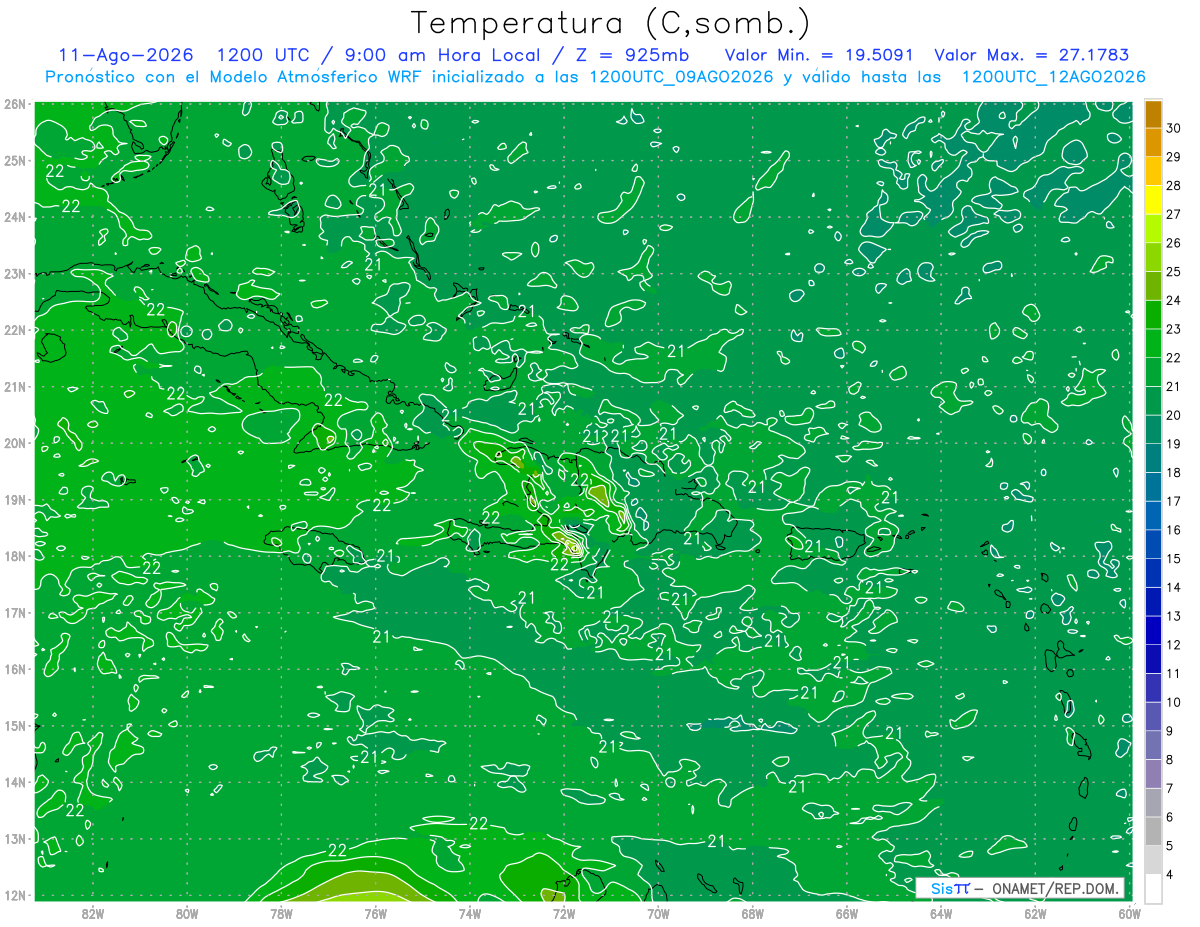Click the longitude axis label "72W"
Viewport: 1200px width, 927px height.
564,913
